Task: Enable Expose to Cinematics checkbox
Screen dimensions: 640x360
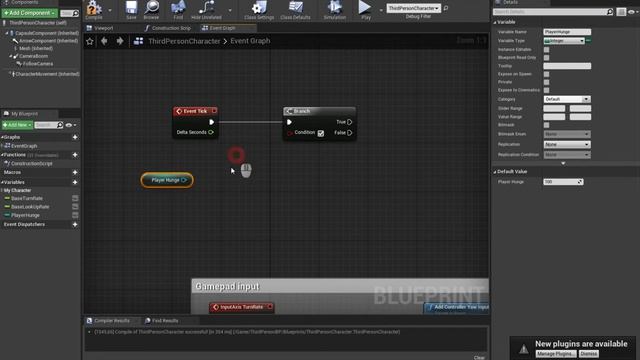Action: click(546, 90)
